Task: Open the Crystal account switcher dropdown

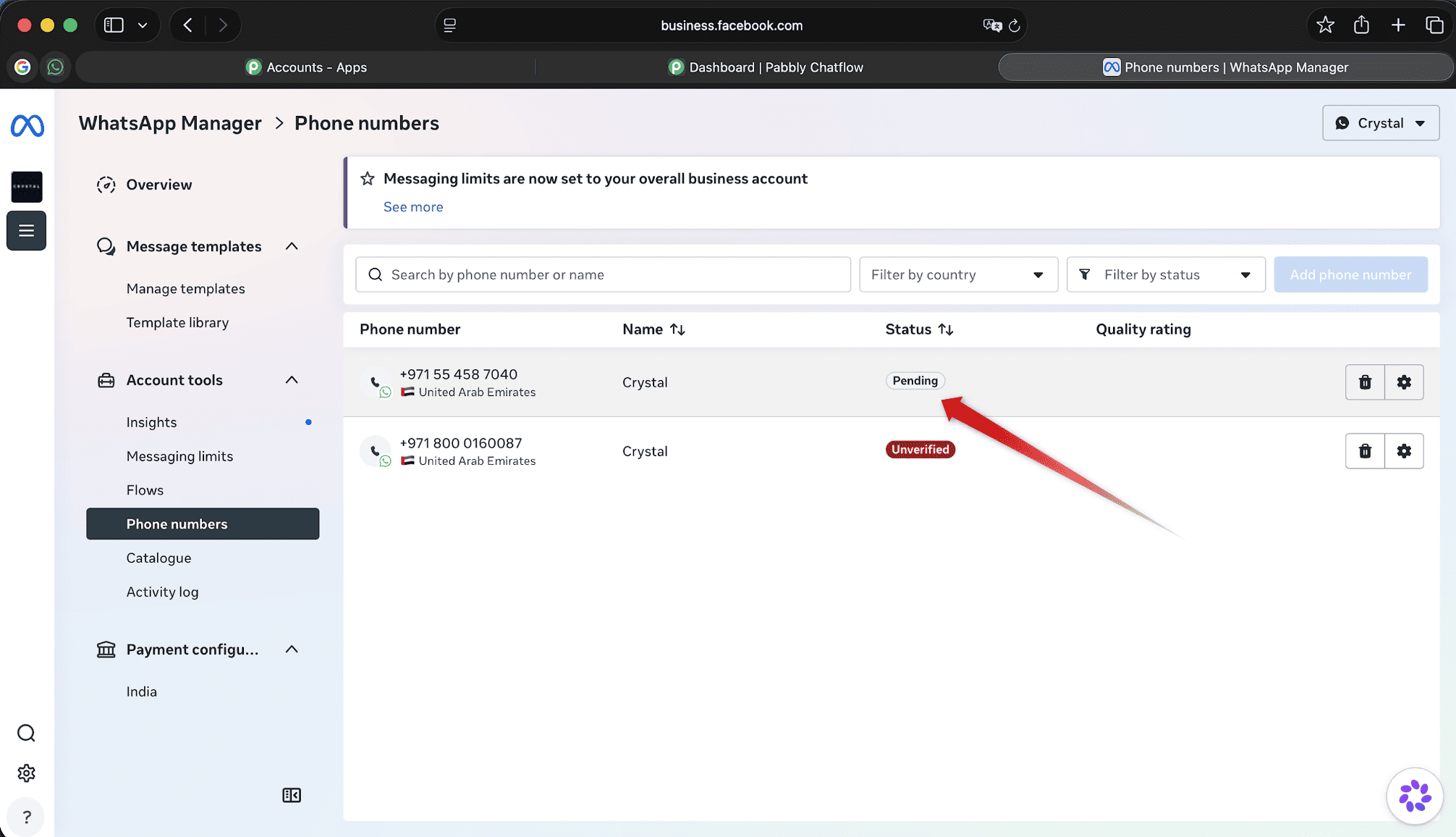Action: (1381, 123)
